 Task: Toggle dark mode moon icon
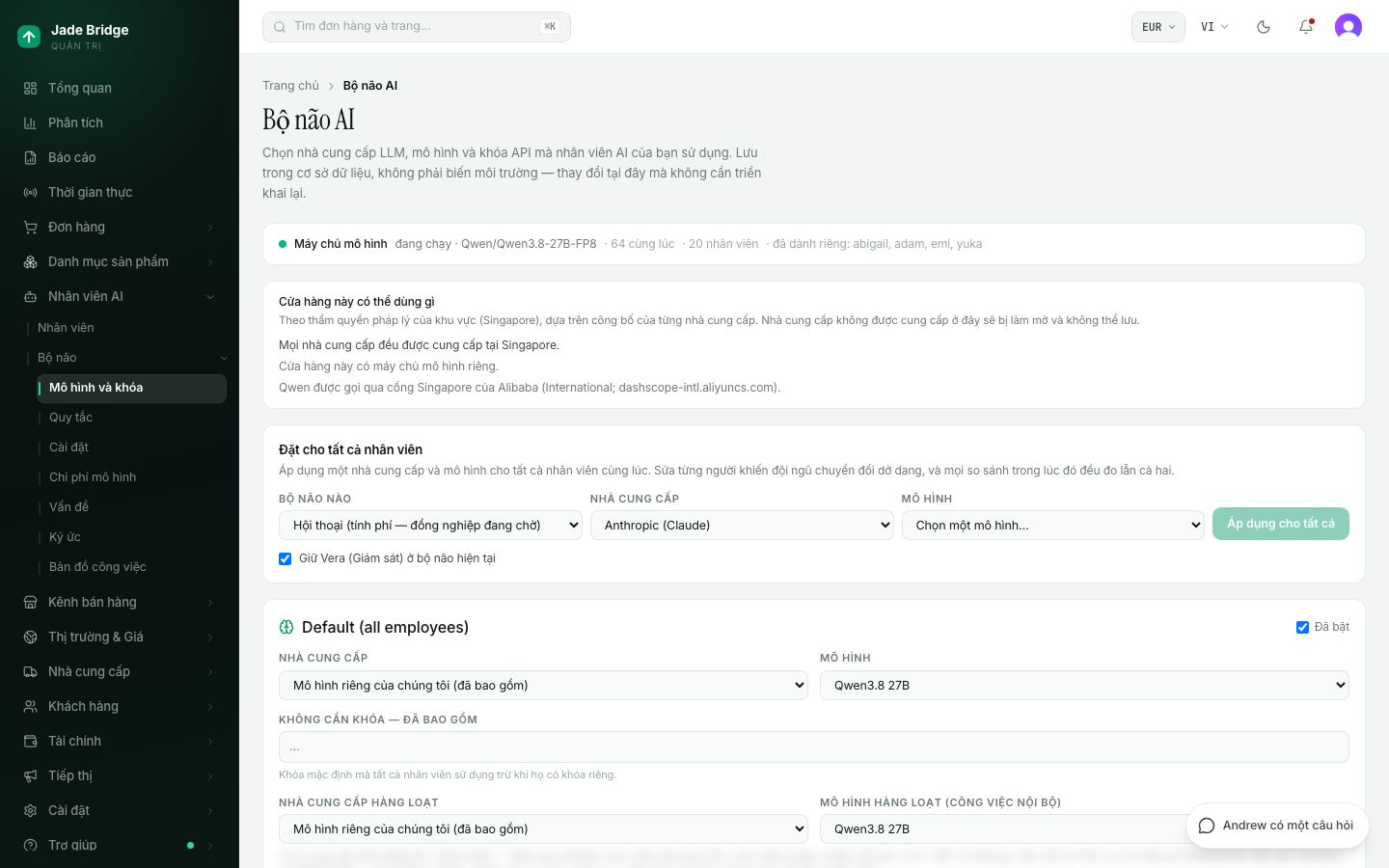click(x=1264, y=27)
